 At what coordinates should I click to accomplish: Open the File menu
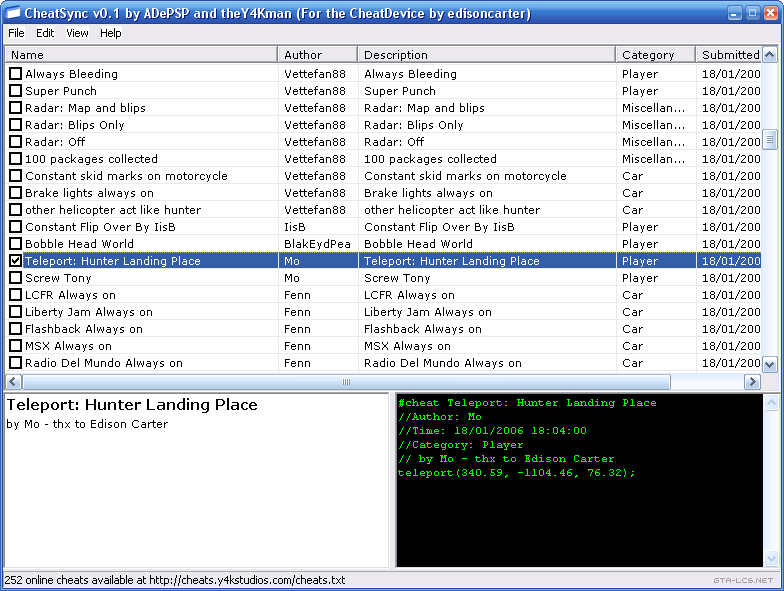[16, 33]
